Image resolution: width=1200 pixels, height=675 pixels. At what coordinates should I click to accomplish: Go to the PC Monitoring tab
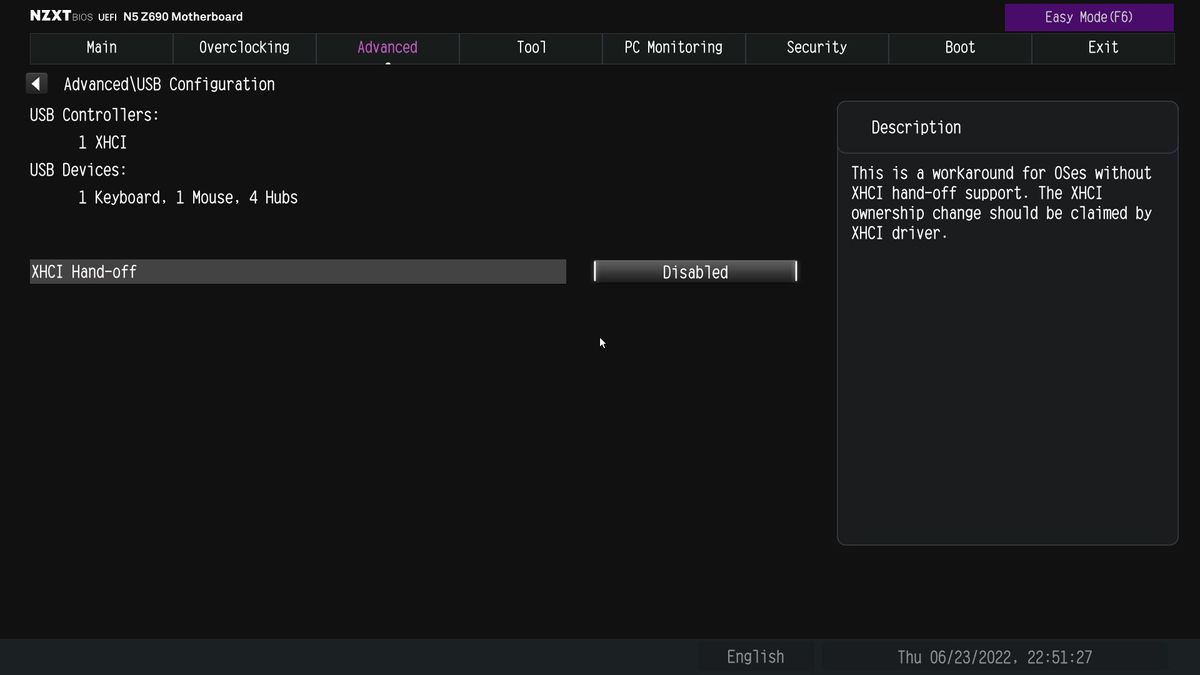click(673, 47)
